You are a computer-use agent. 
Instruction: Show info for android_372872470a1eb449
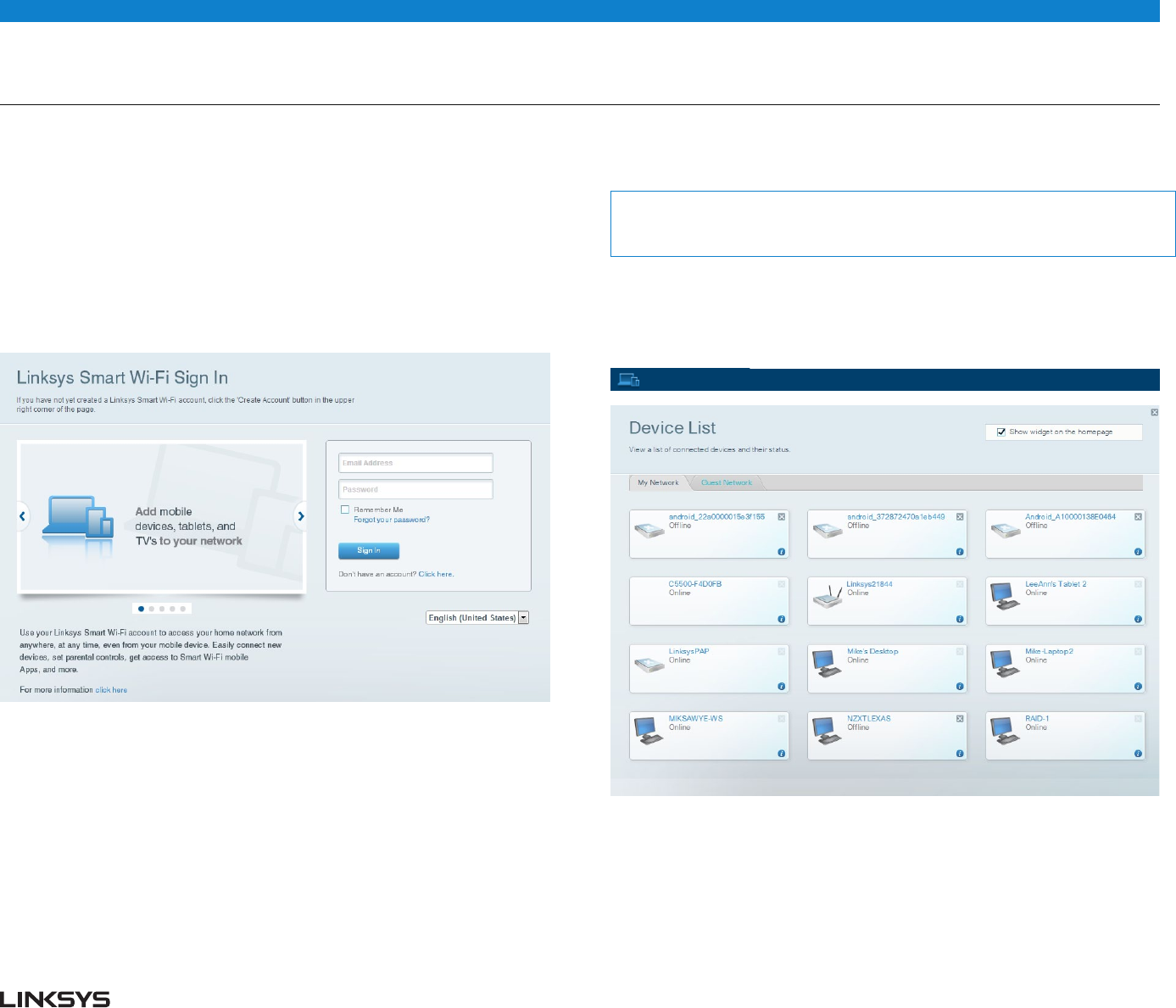pyautogui.click(x=960, y=552)
